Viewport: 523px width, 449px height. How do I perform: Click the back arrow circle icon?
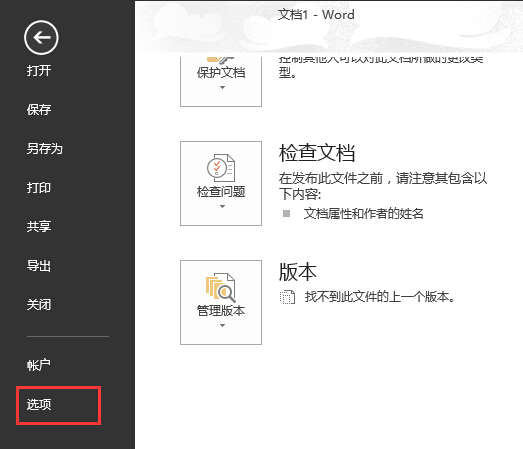click(x=41, y=37)
